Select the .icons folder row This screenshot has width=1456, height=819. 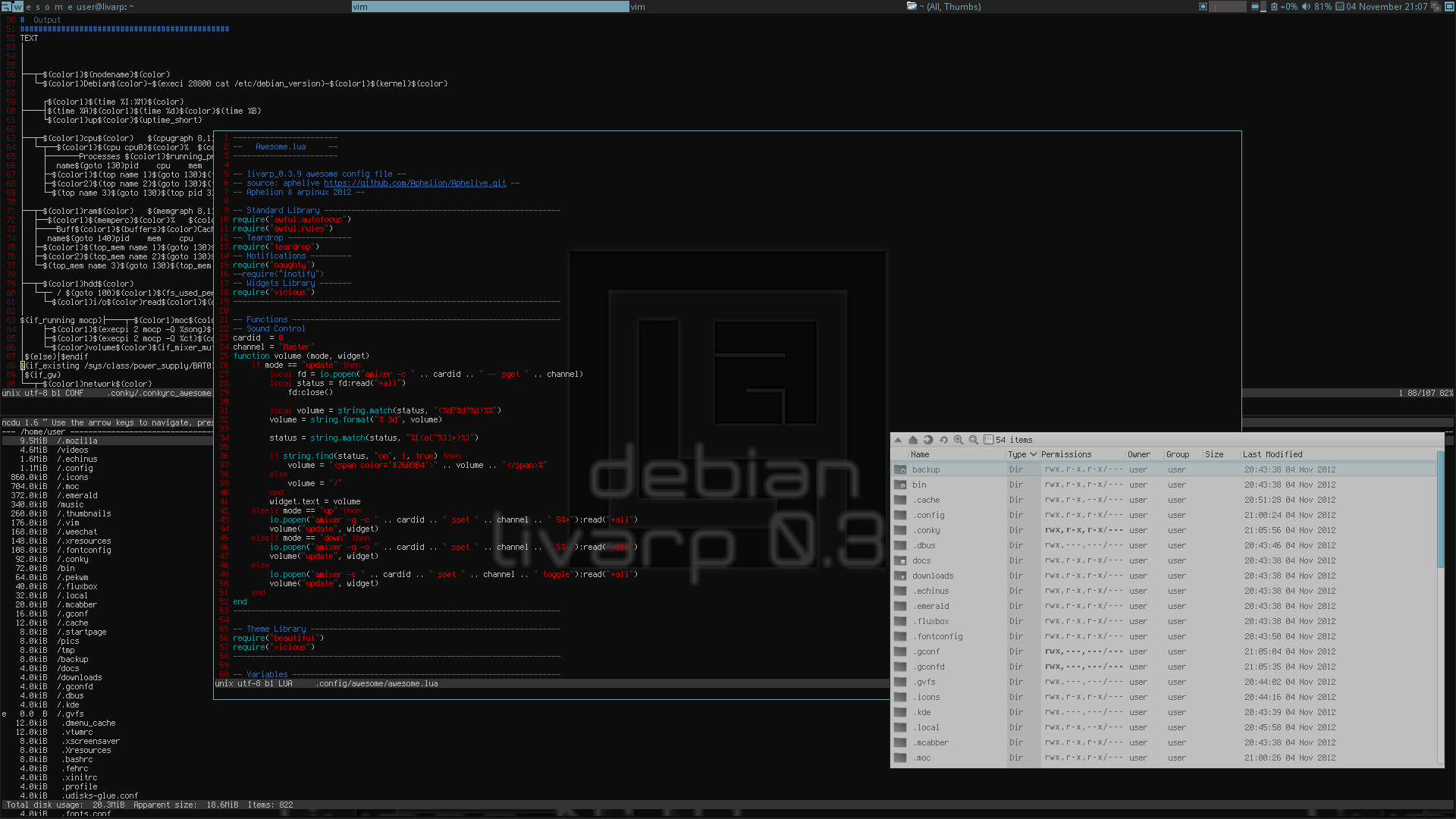1164,697
